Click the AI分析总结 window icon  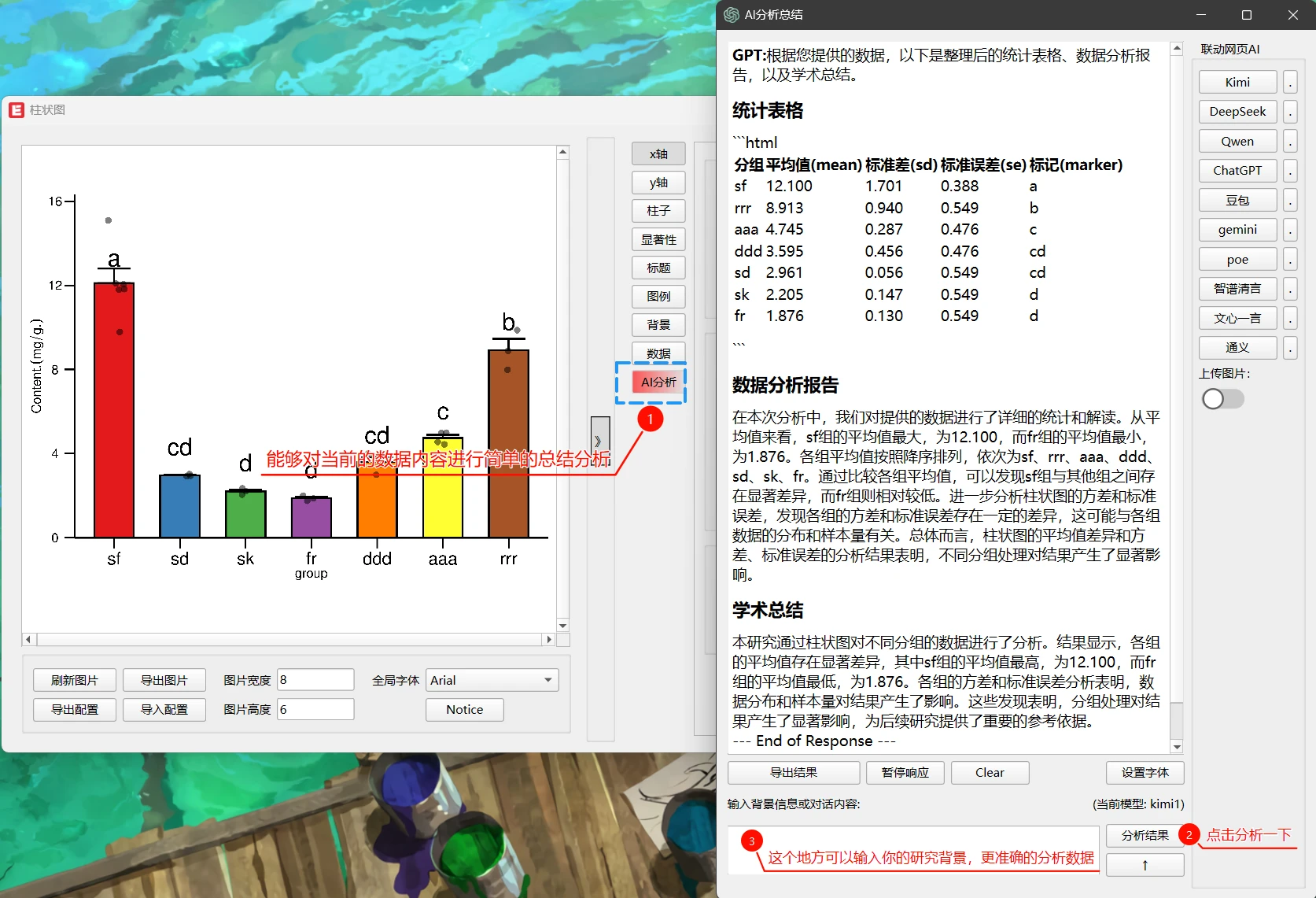point(732,15)
